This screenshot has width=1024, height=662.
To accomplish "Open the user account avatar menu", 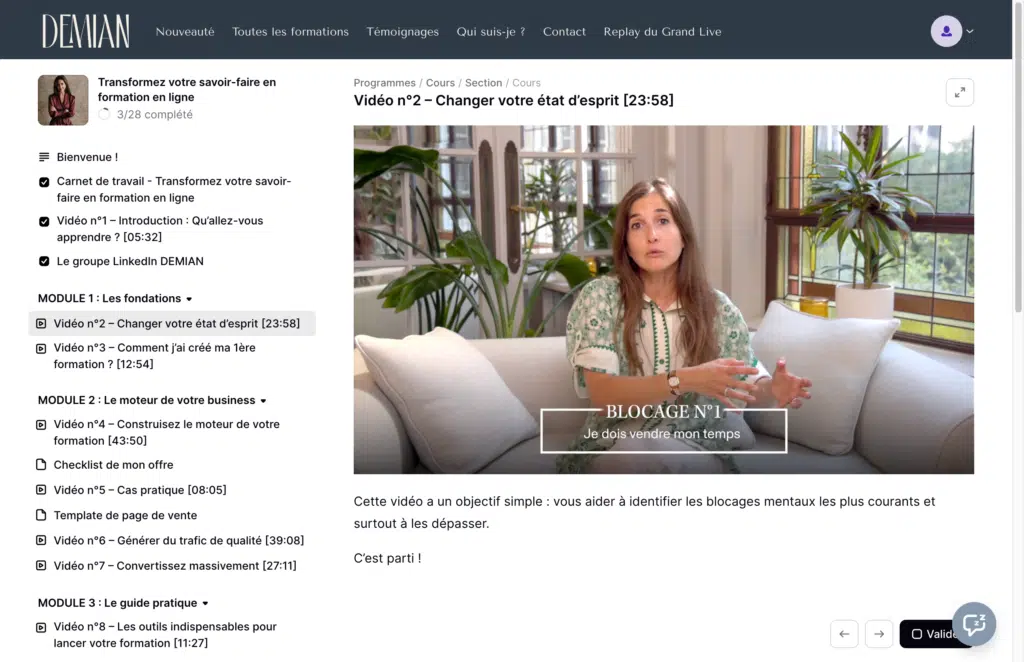I will [x=946, y=31].
